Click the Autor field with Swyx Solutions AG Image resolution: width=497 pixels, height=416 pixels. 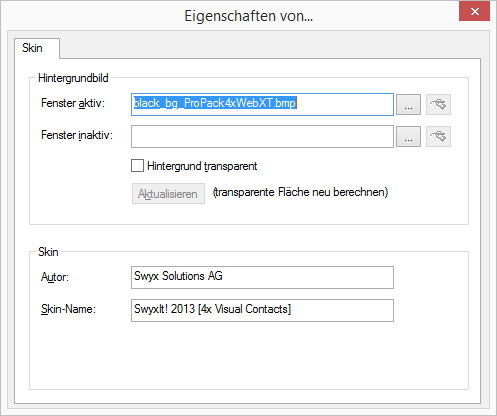tap(262, 277)
